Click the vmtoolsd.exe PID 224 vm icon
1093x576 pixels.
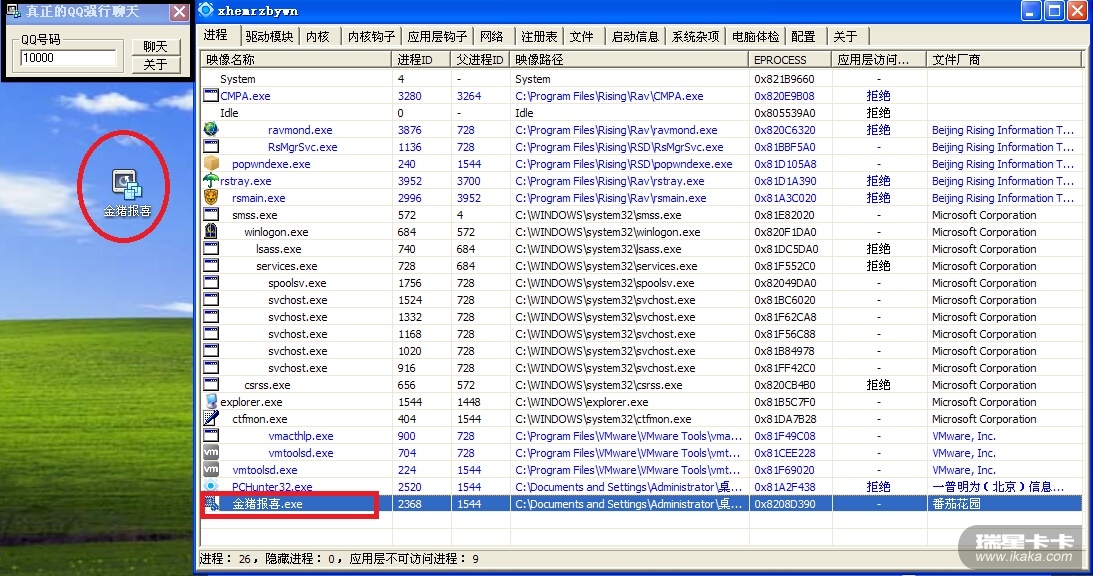tap(211, 469)
